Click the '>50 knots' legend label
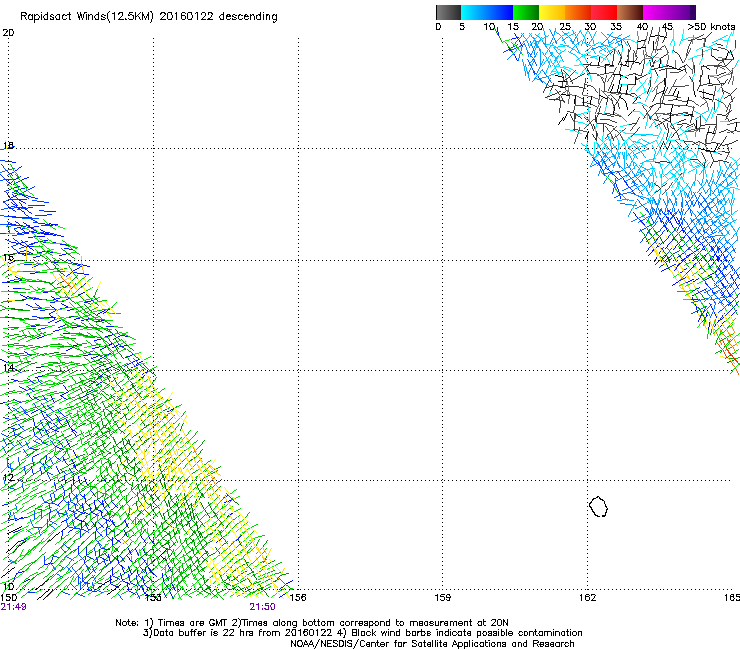This screenshot has width=740, height=650. tap(711, 27)
